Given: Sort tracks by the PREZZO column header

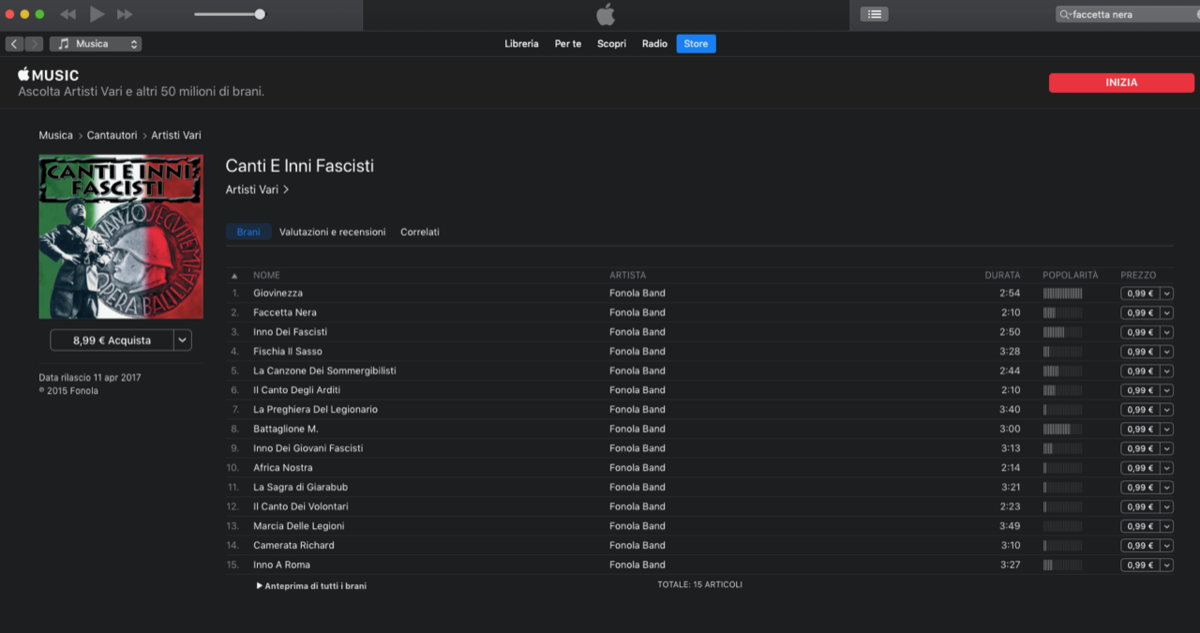Looking at the screenshot, I should pyautogui.click(x=1138, y=275).
